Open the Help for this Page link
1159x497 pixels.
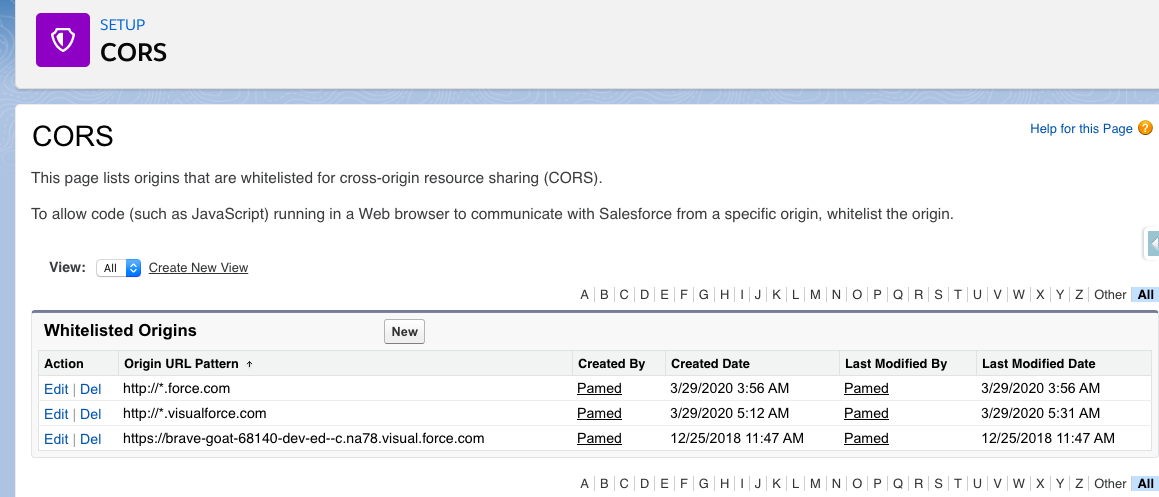click(x=1081, y=129)
